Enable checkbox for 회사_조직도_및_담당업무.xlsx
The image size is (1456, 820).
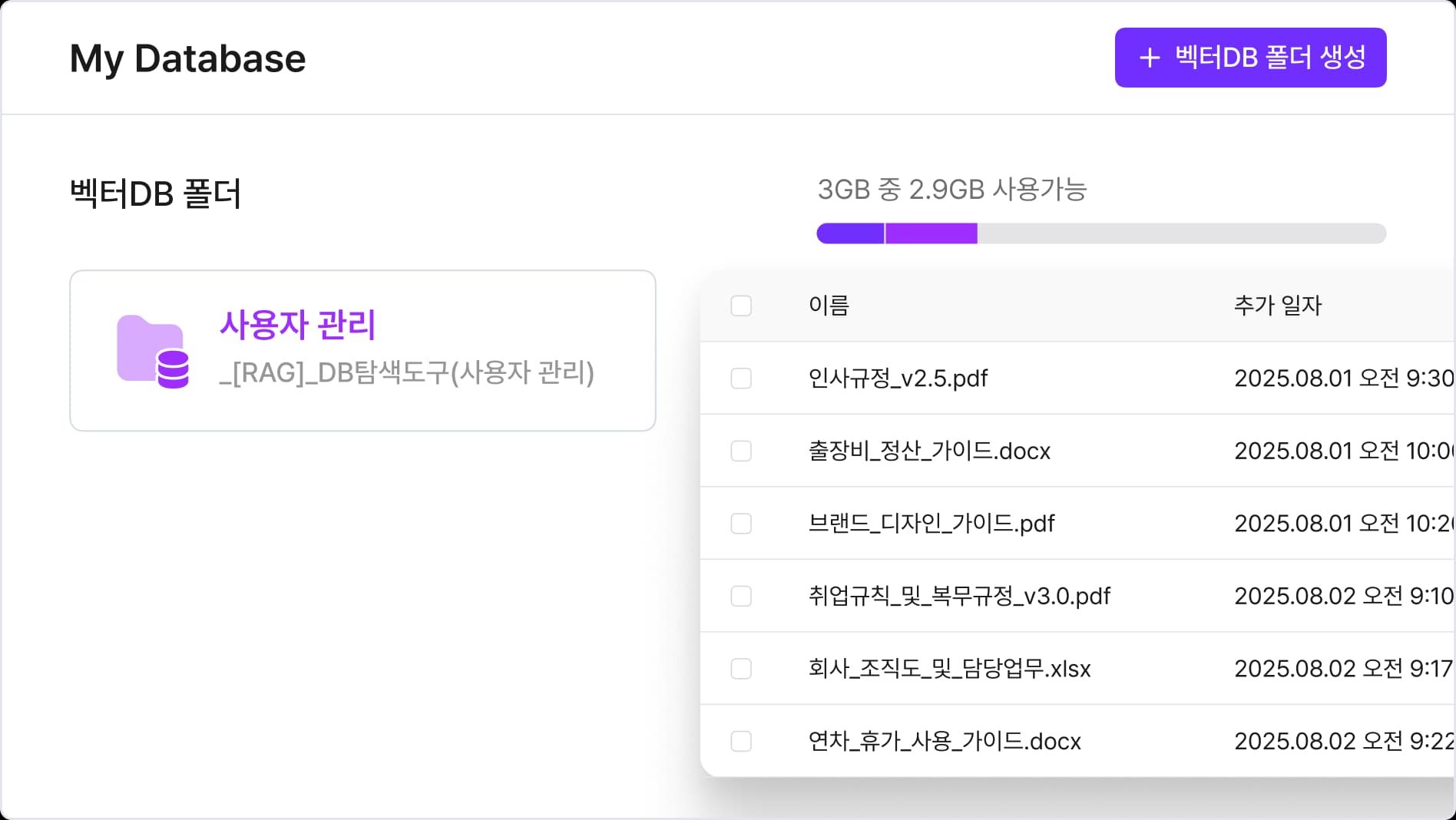tap(741, 669)
